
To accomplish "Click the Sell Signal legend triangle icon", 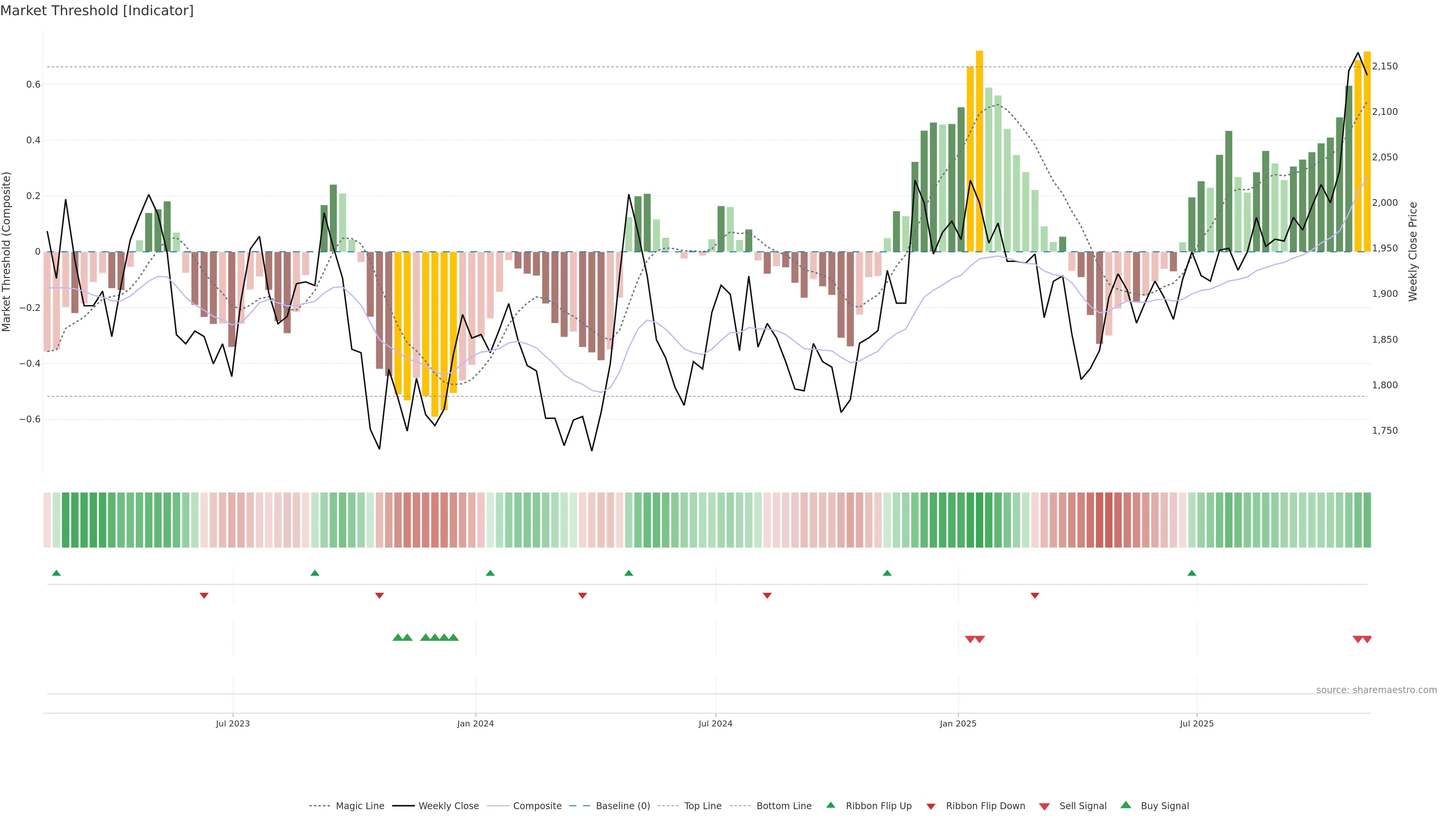I will [1045, 806].
